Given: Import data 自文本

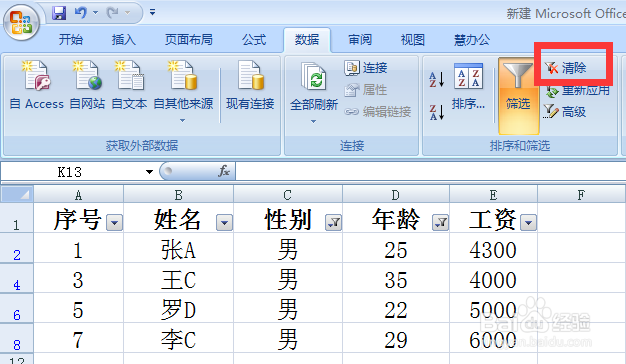Looking at the screenshot, I should pyautogui.click(x=129, y=85).
